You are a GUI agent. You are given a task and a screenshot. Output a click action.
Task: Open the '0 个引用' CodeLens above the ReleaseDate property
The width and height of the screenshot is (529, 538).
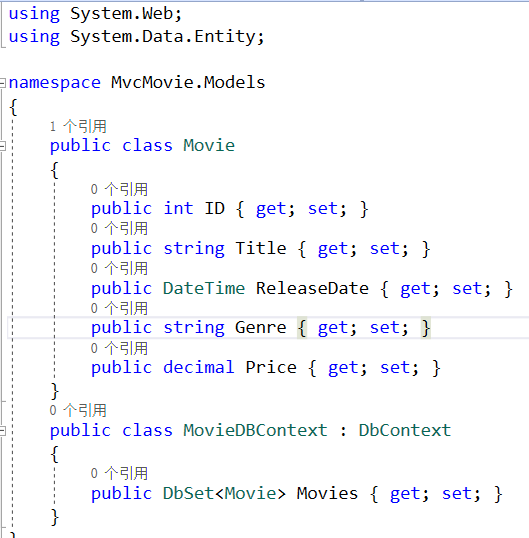pos(119,268)
